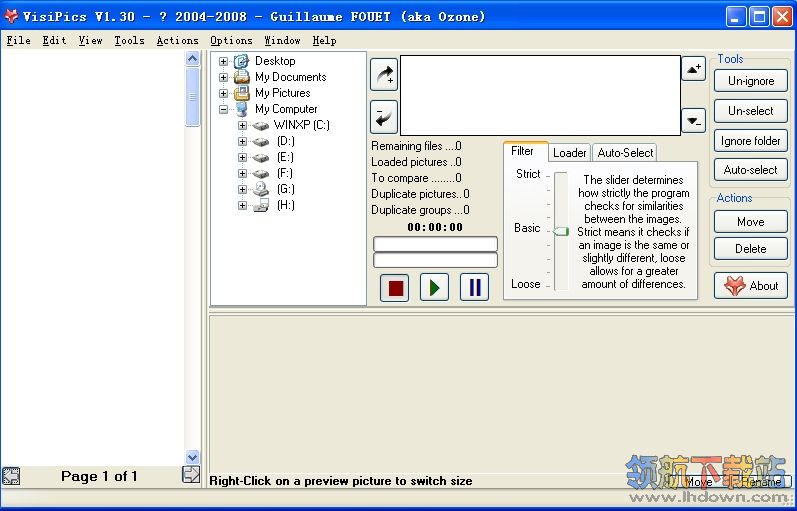Click the left panel scroll down arrow

(x=192, y=457)
